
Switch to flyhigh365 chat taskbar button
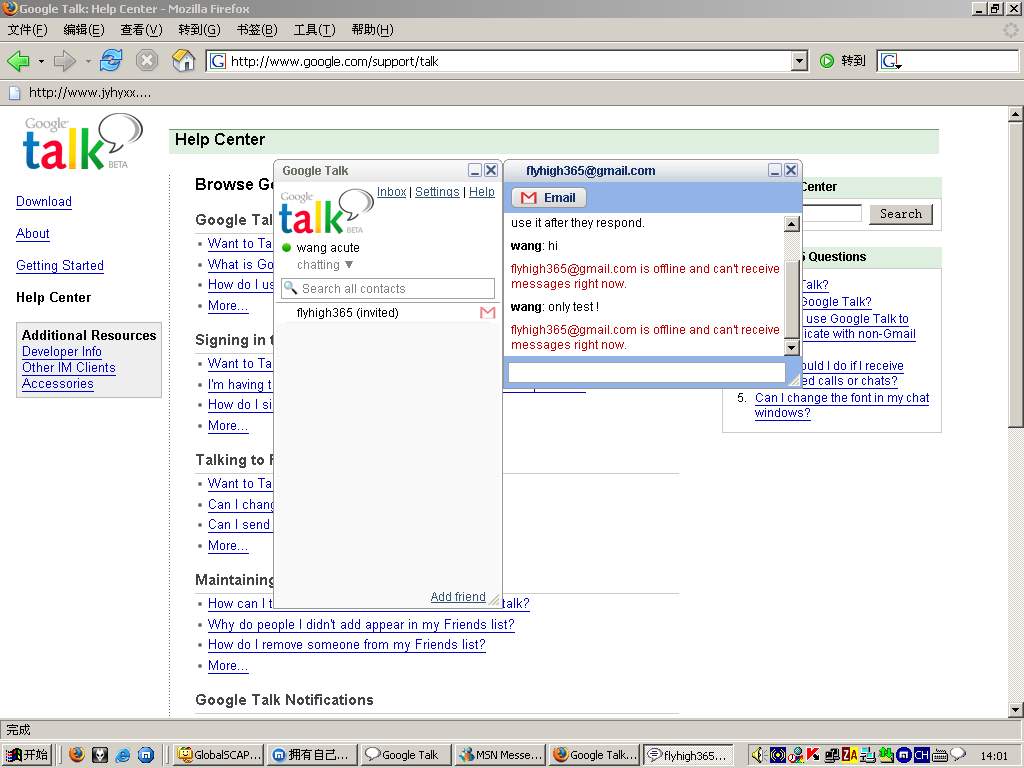[689, 755]
